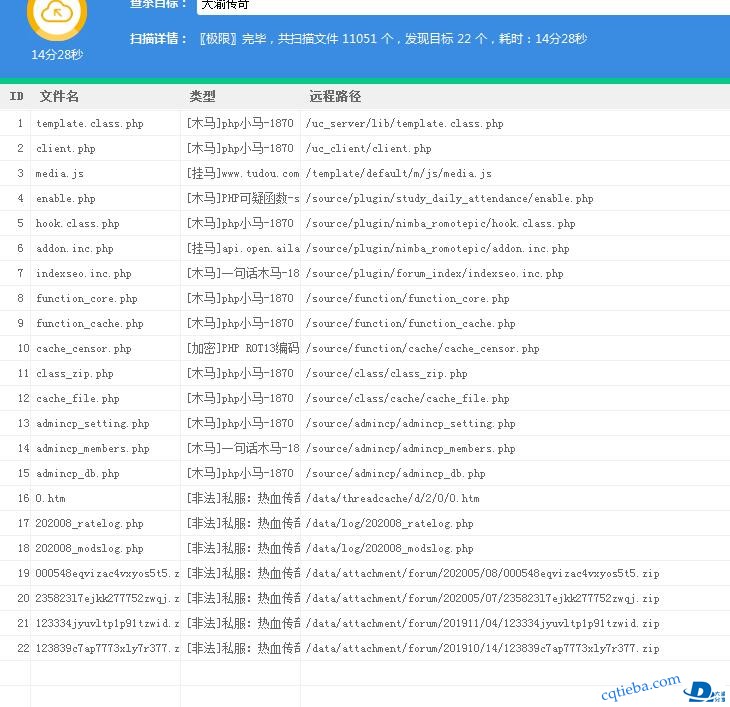Click path /source/class/class_zip.php

[x=386, y=373]
